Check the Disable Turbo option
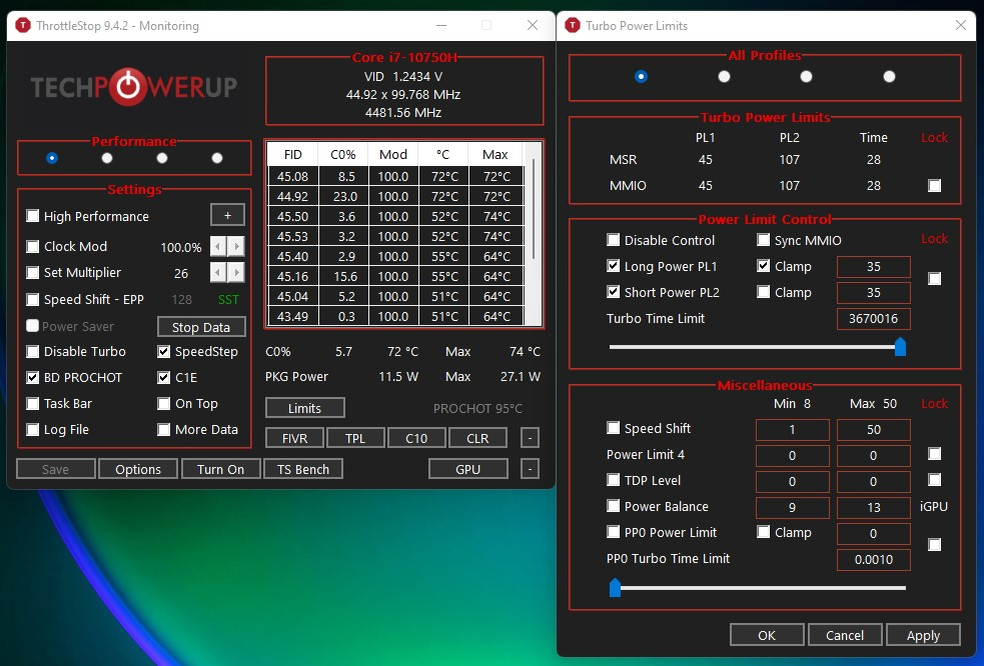 tap(33, 352)
